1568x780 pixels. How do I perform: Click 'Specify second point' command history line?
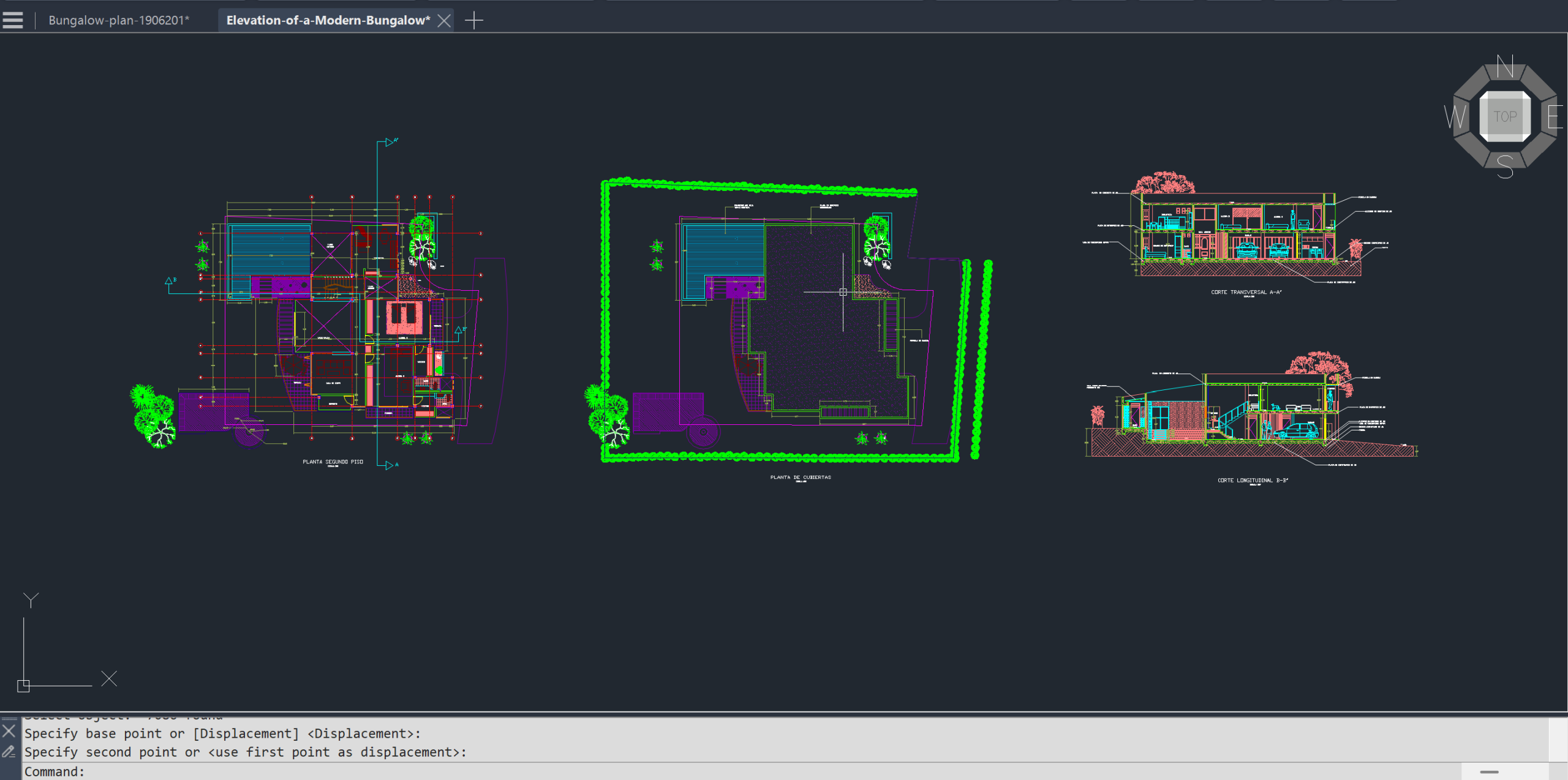click(245, 752)
